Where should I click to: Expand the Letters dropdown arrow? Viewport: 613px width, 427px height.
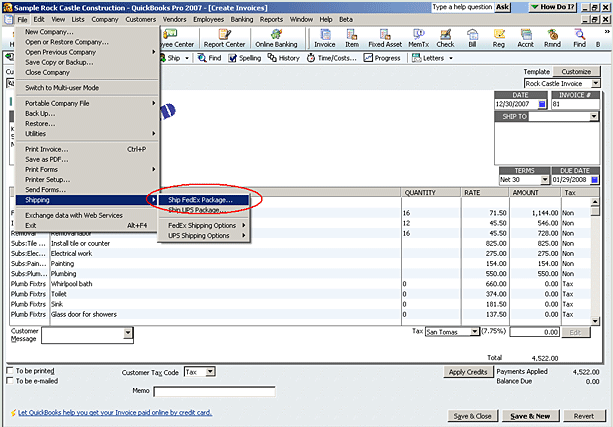451,58
